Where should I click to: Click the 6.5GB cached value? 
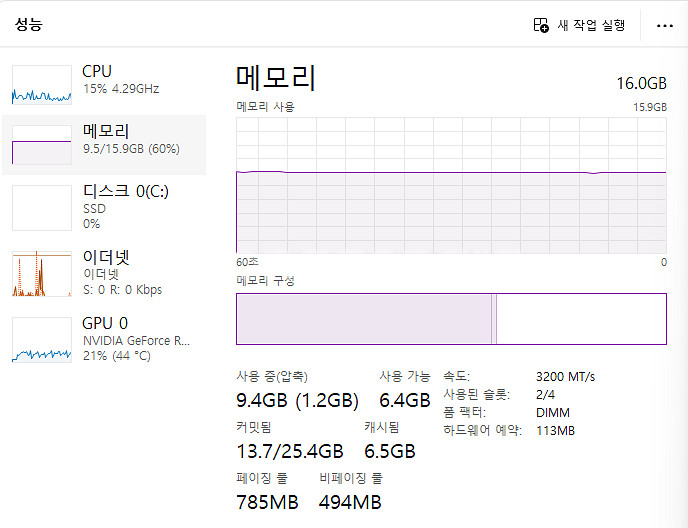[390, 451]
